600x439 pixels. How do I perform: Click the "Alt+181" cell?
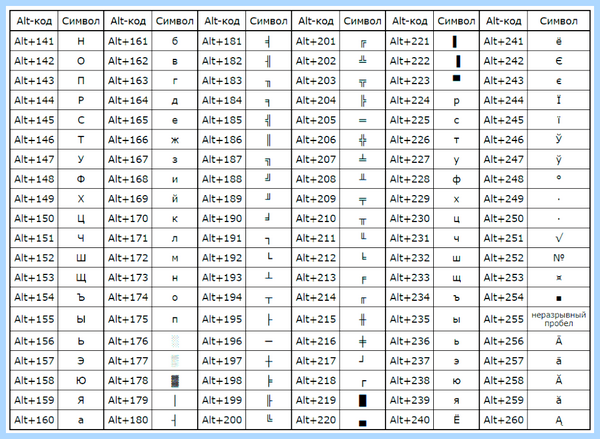tap(222, 41)
